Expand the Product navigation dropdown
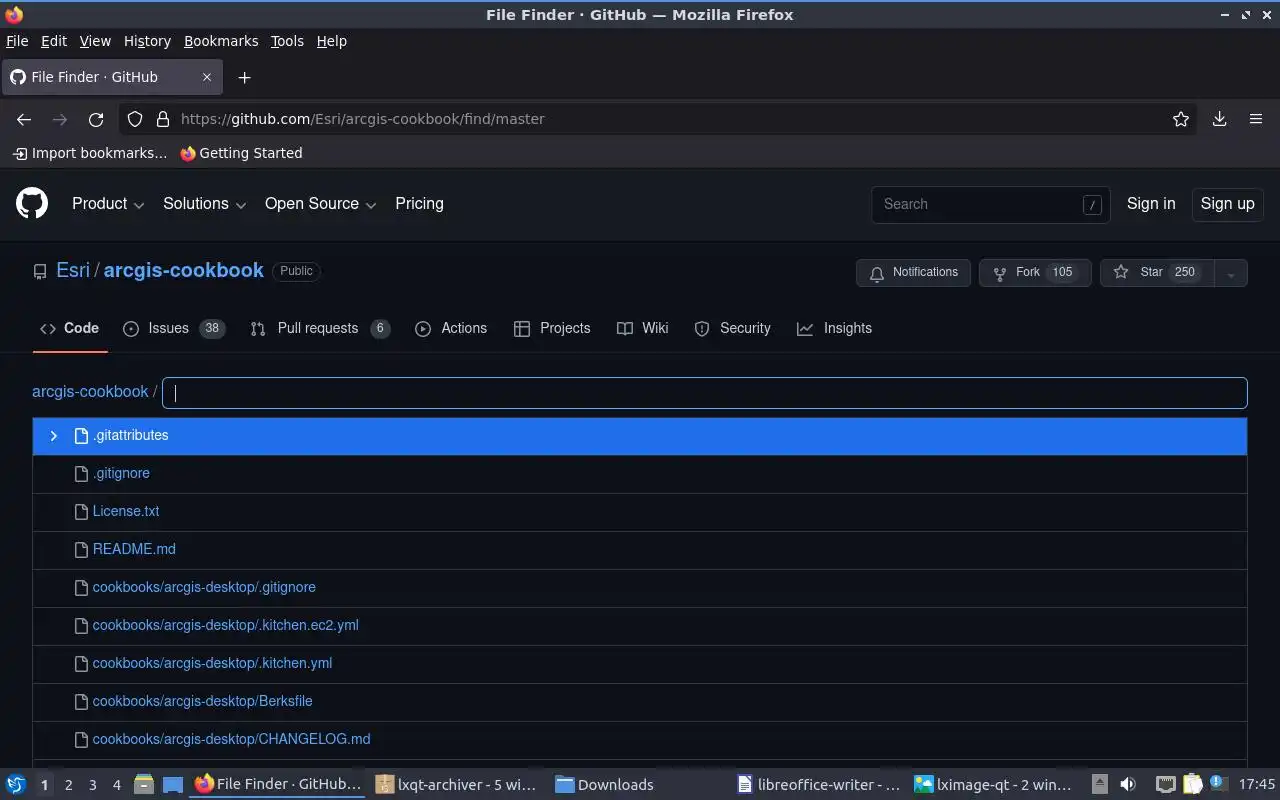 pos(108,204)
